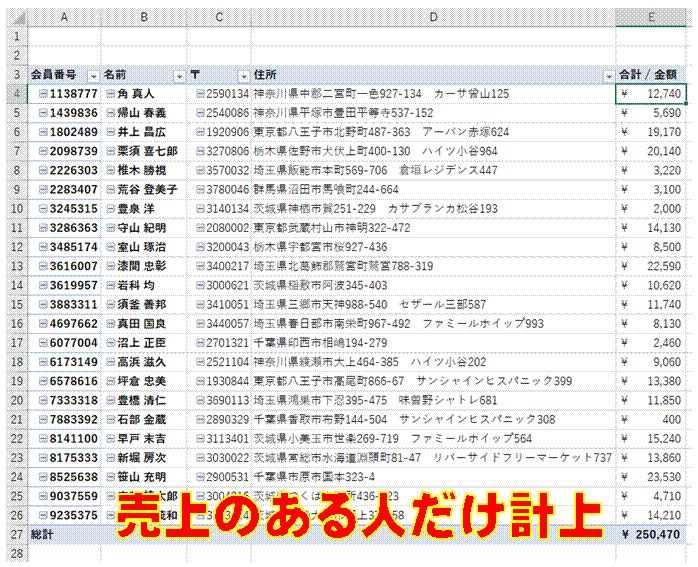Select address 神奈川県平塚市豊田平等寺537-152
698x567 pixels.
tap(433, 113)
